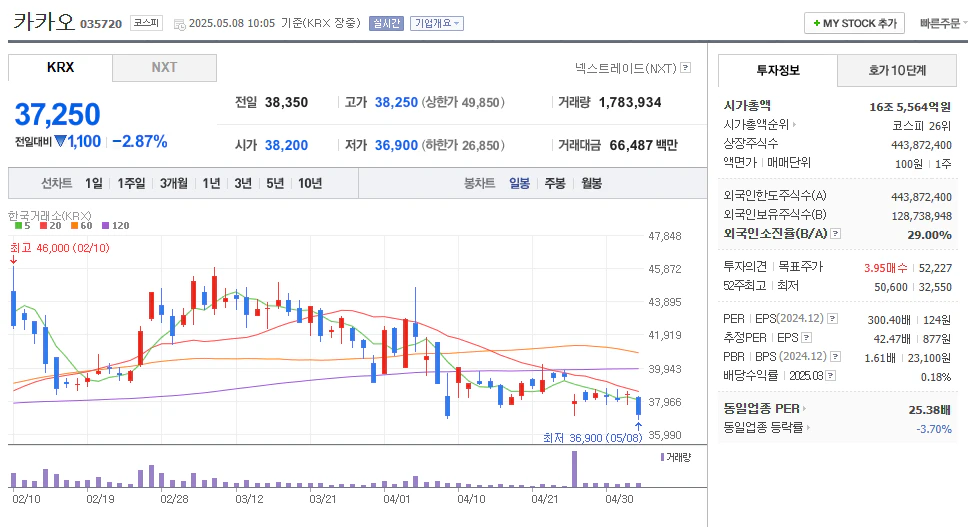Image resolution: width=974 pixels, height=527 pixels.
Task: Click 고가 value 38,250
Action: 396,102
